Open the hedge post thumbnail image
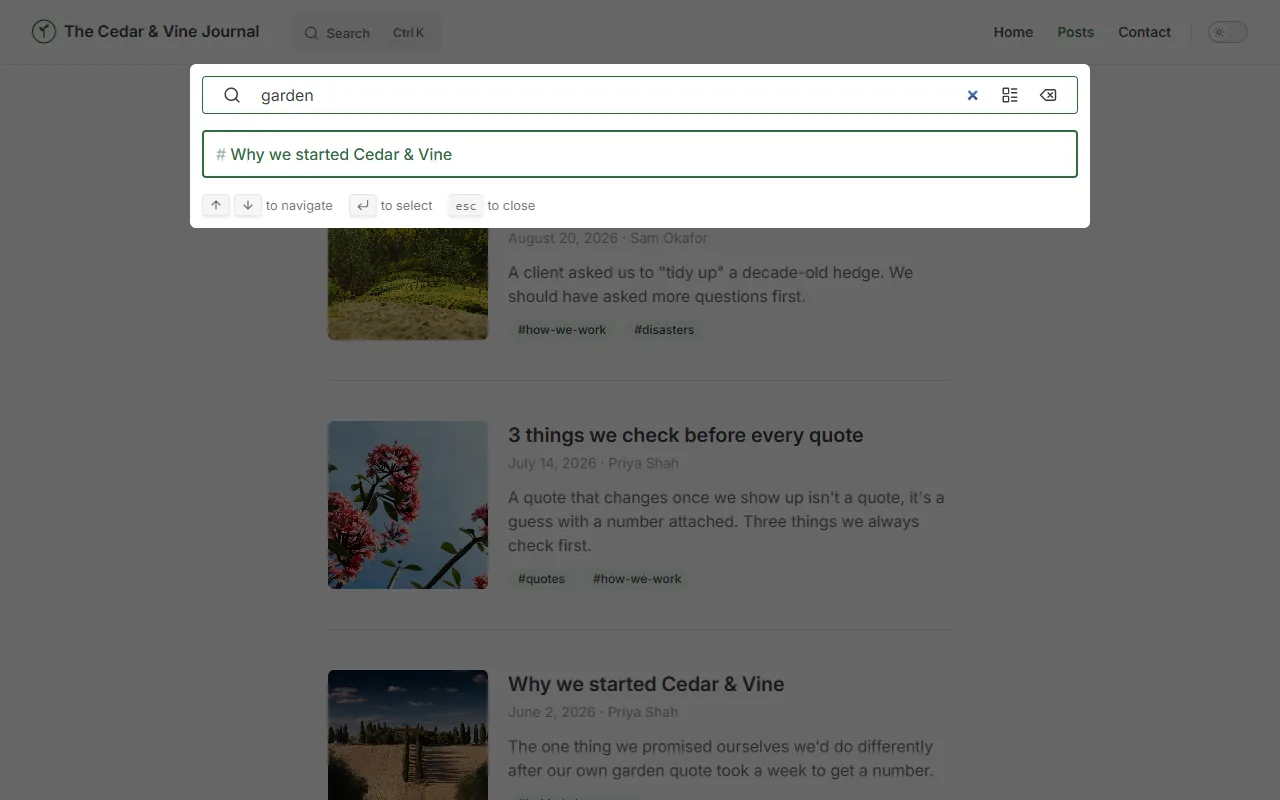 (408, 284)
